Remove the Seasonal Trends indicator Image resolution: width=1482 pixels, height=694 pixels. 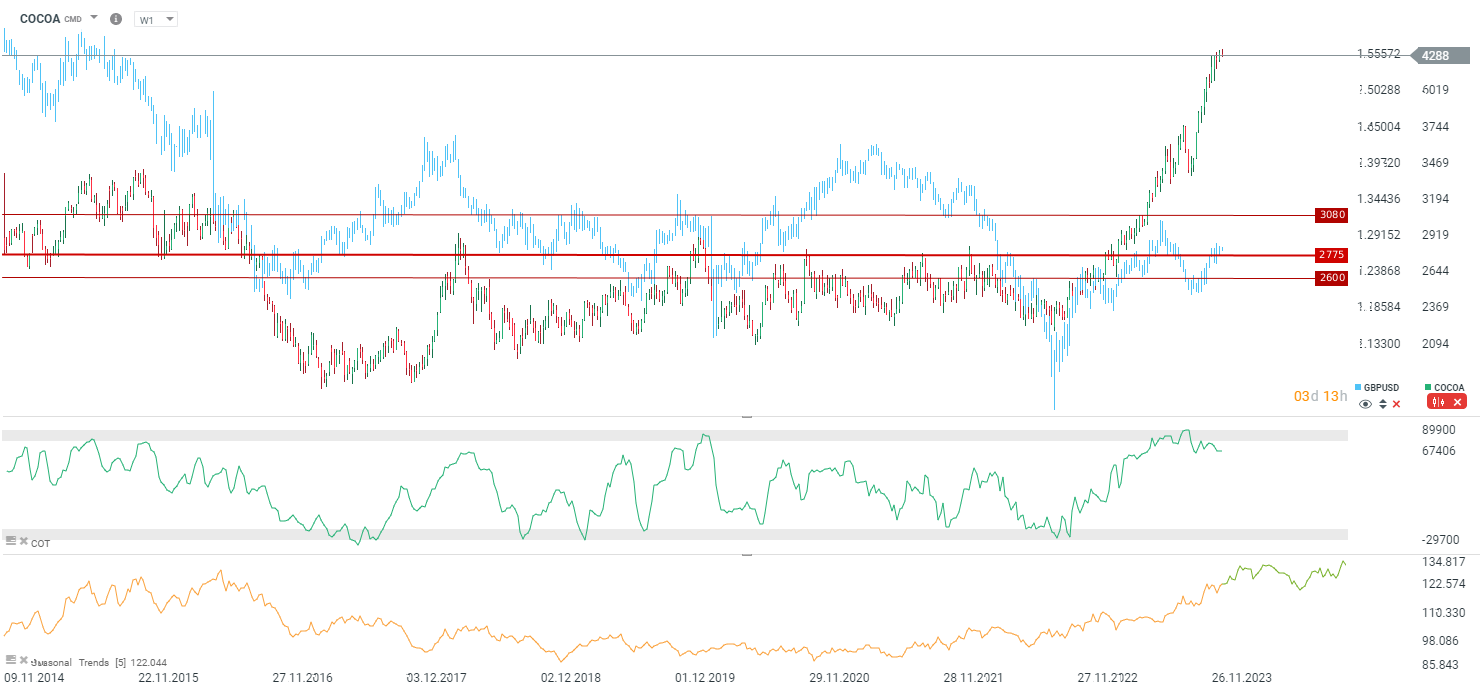(24, 660)
